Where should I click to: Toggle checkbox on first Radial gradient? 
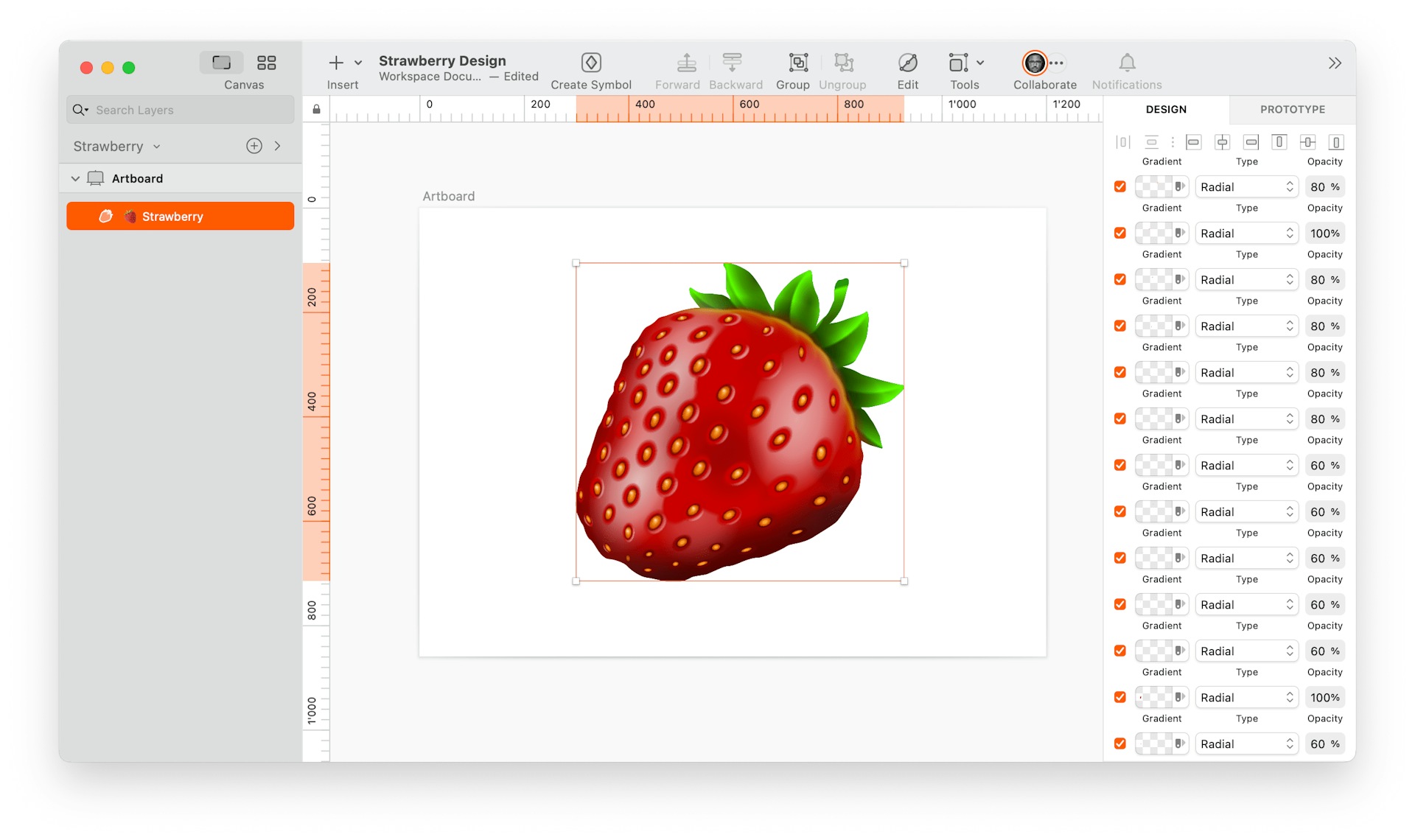[x=1120, y=186]
